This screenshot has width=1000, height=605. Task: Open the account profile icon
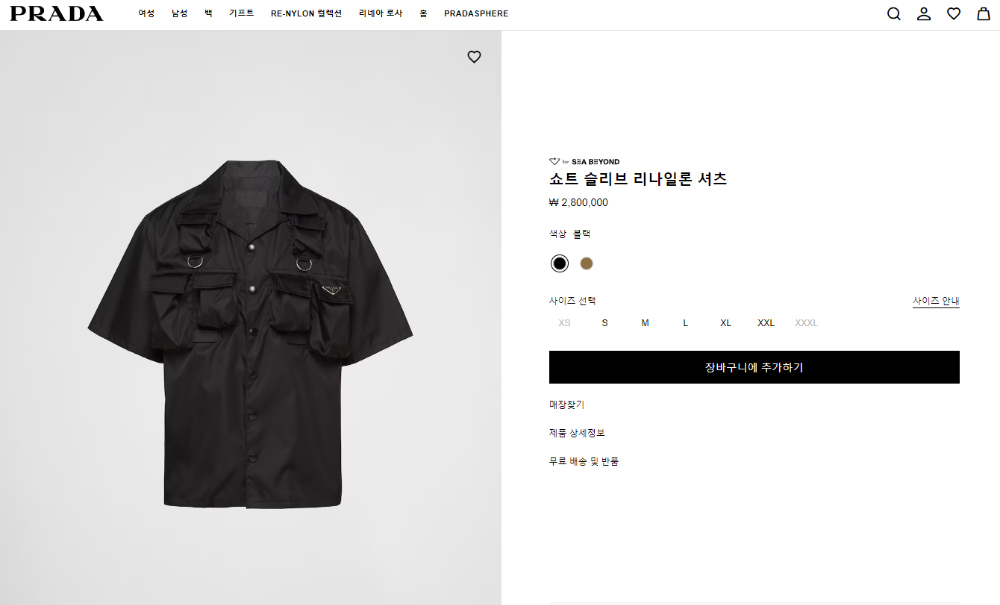pos(924,14)
